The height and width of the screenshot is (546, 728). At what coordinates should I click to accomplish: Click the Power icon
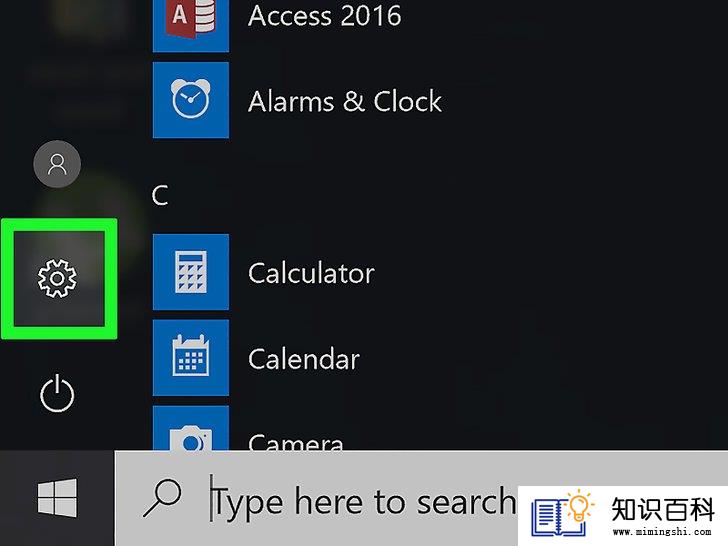click(57, 393)
